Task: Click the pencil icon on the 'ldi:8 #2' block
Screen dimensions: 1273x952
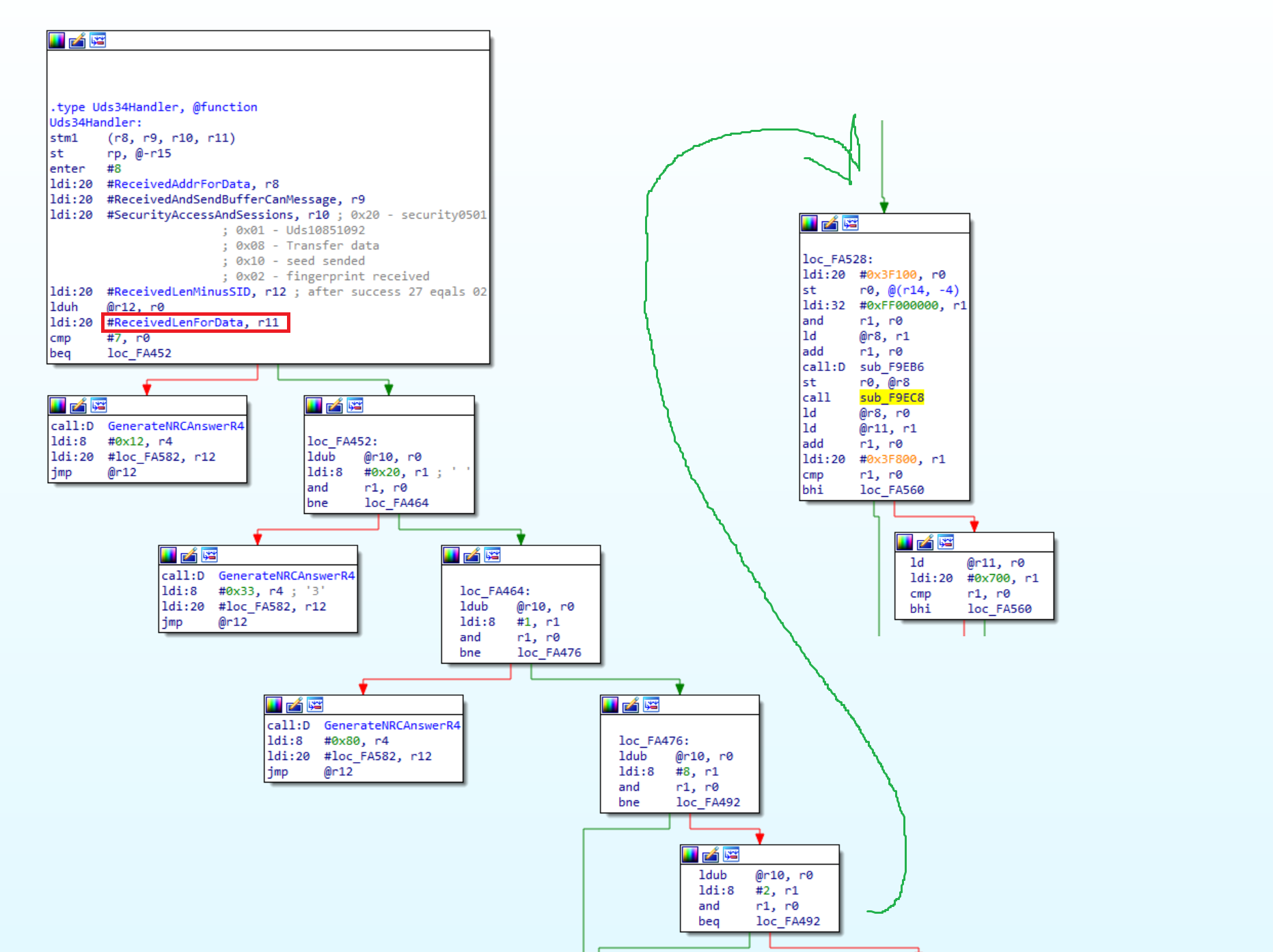Action: (x=711, y=854)
